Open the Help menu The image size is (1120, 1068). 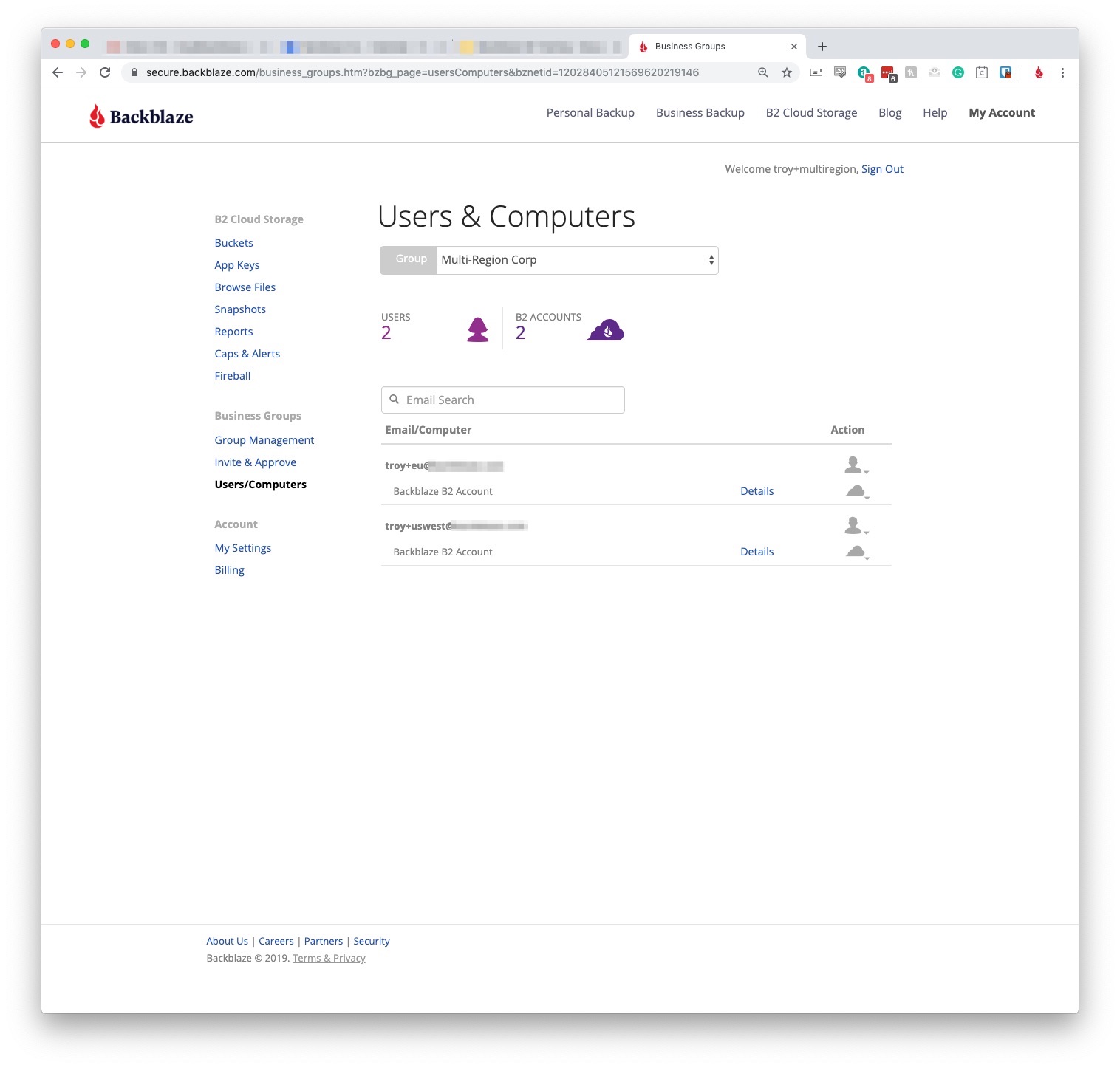click(x=935, y=112)
